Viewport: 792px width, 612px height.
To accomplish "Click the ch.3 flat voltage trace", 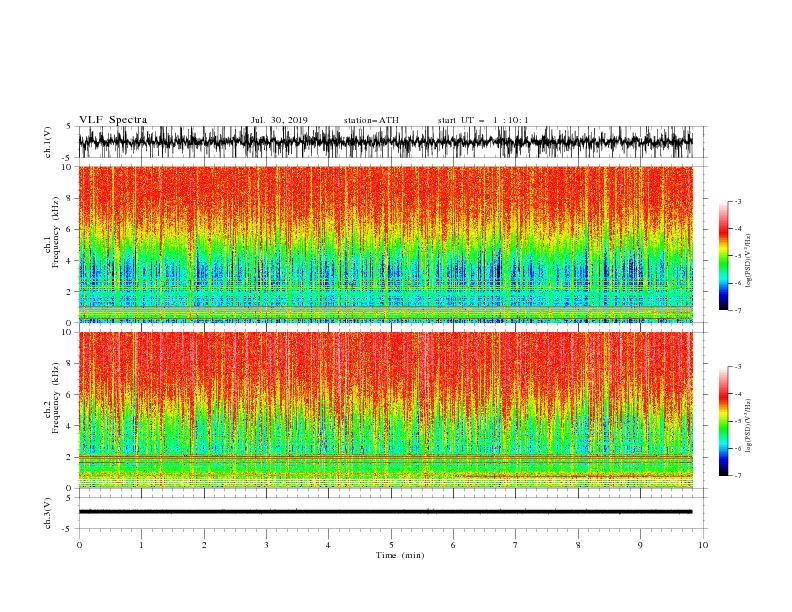I will point(385,512).
